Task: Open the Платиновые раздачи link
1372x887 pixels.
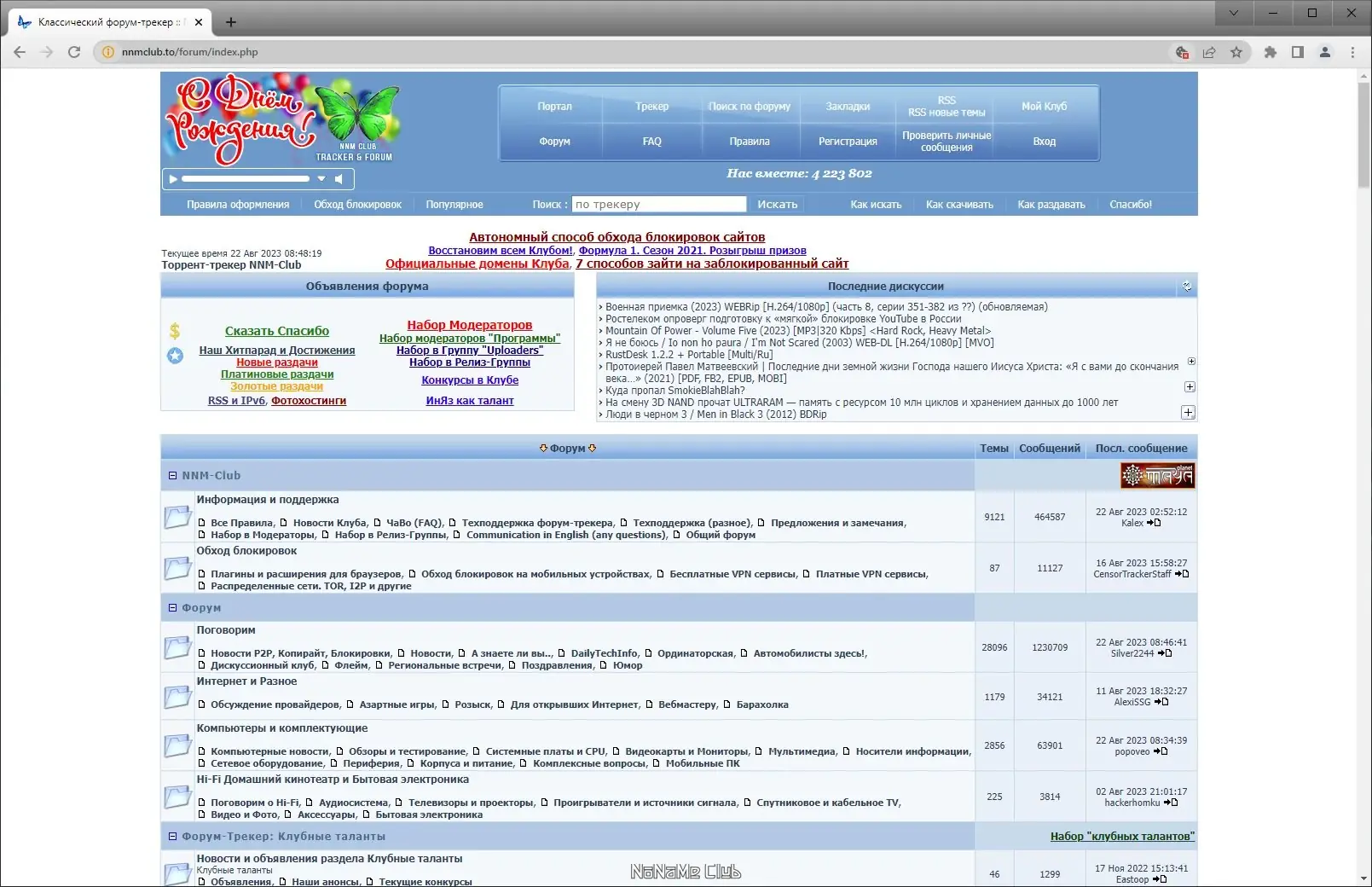Action: (277, 374)
